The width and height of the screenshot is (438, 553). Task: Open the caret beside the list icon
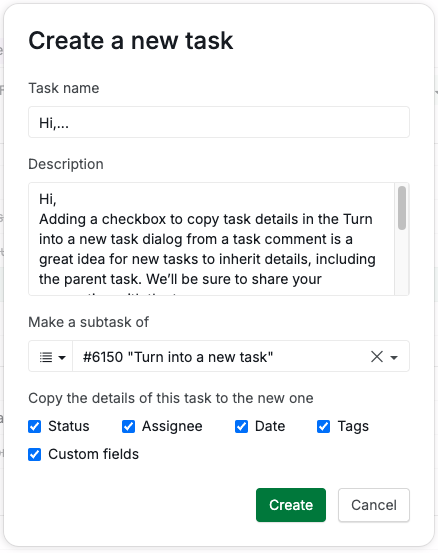(x=62, y=358)
